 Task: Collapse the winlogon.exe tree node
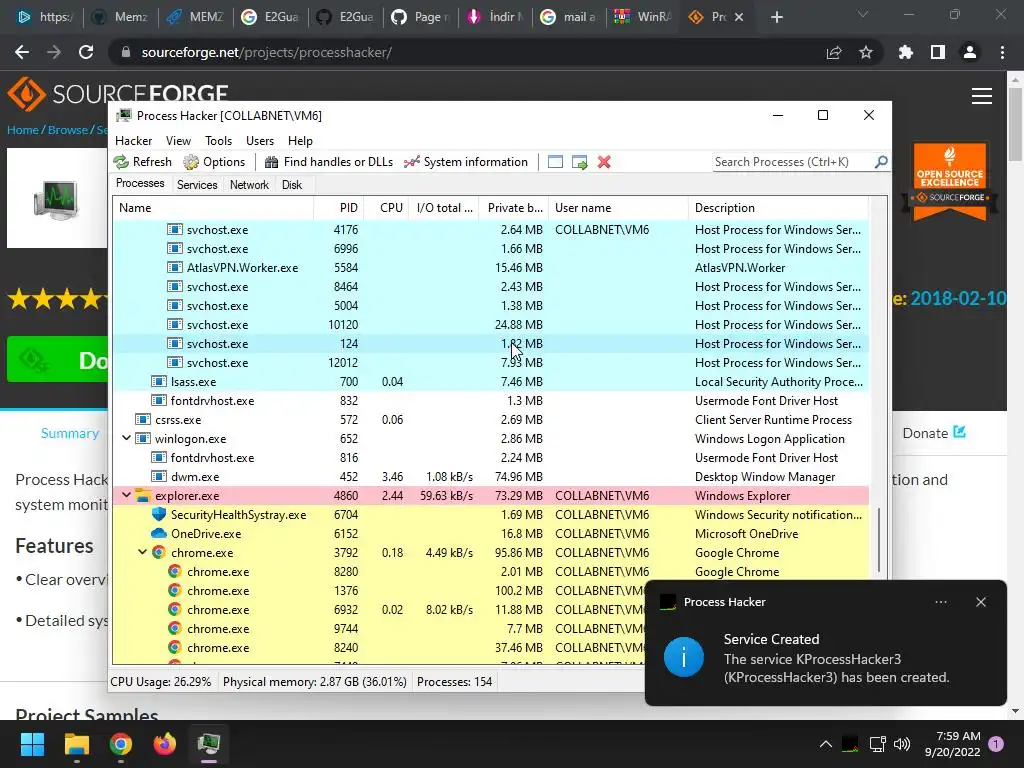click(x=127, y=438)
